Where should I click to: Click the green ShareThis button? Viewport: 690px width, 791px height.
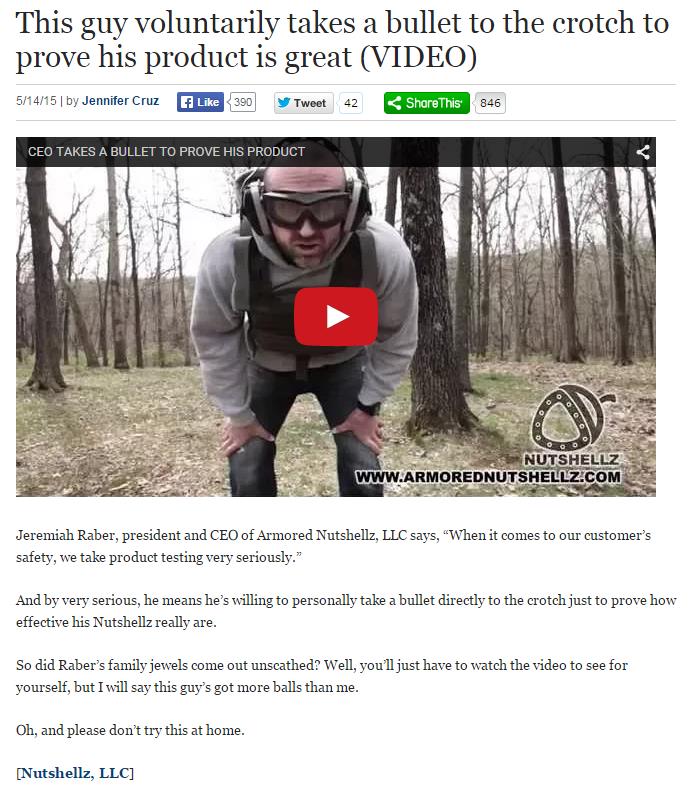[x=426, y=103]
